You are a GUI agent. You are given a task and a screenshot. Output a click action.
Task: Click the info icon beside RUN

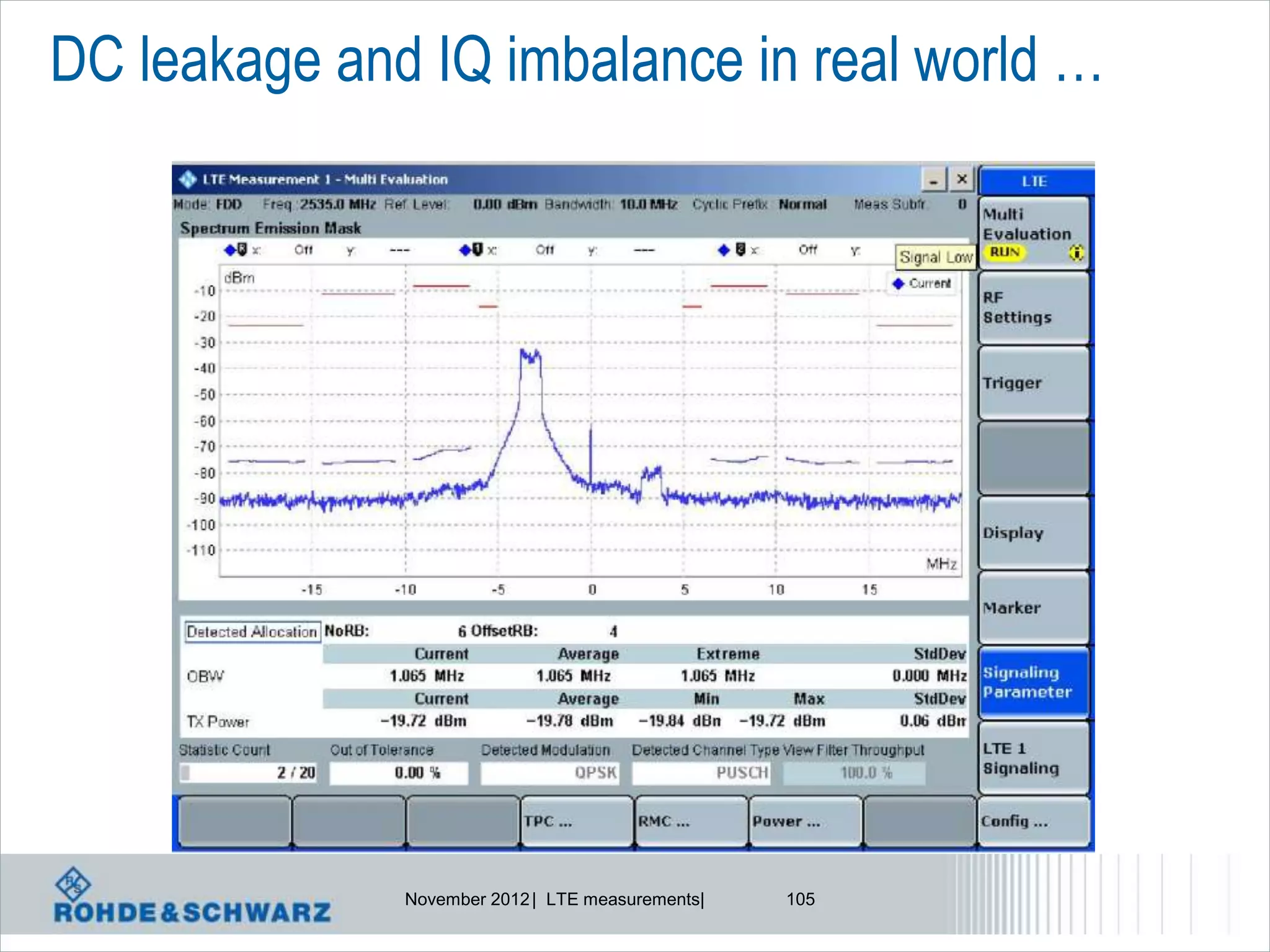(x=1077, y=253)
